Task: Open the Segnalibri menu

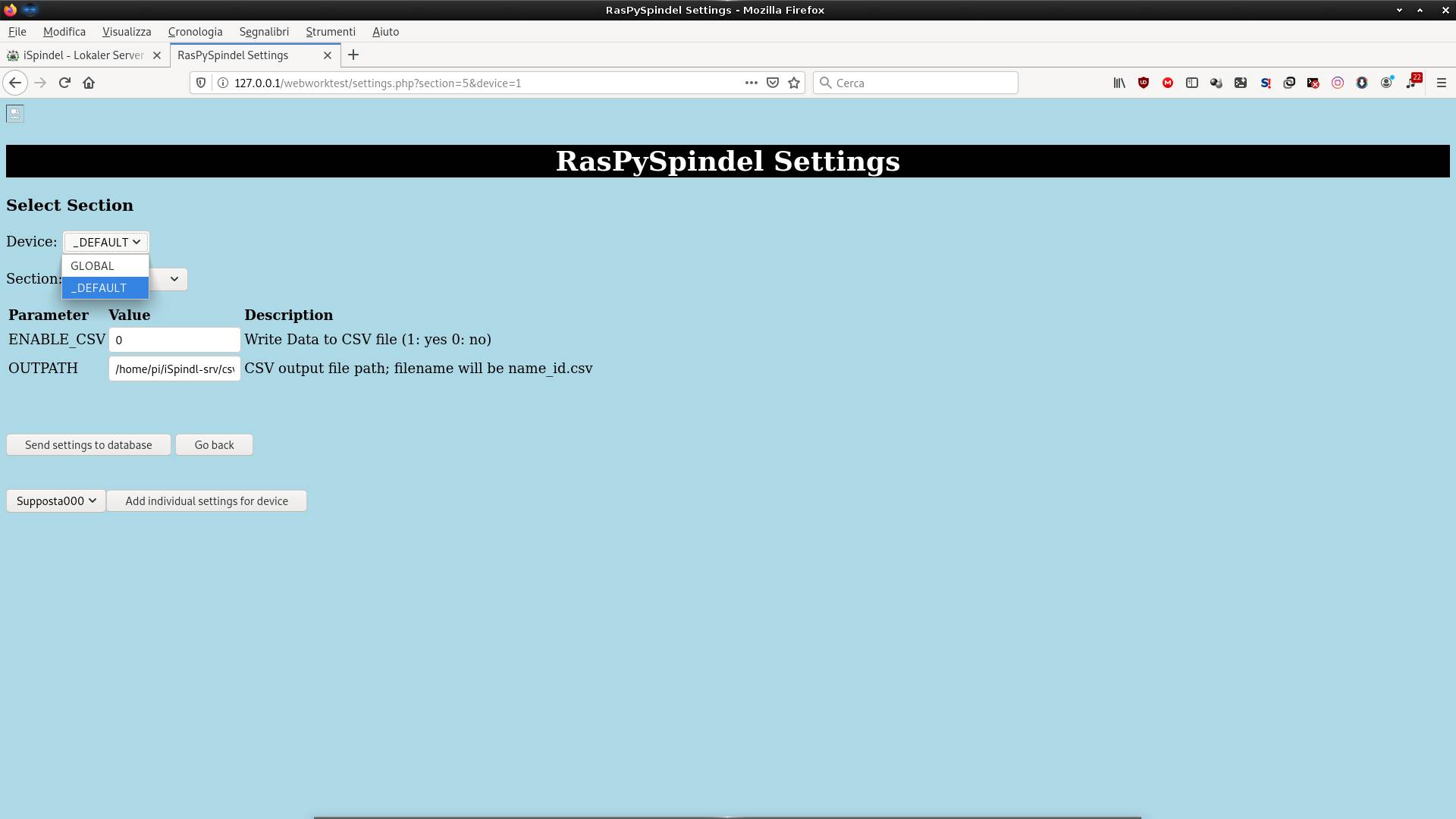Action: [264, 32]
